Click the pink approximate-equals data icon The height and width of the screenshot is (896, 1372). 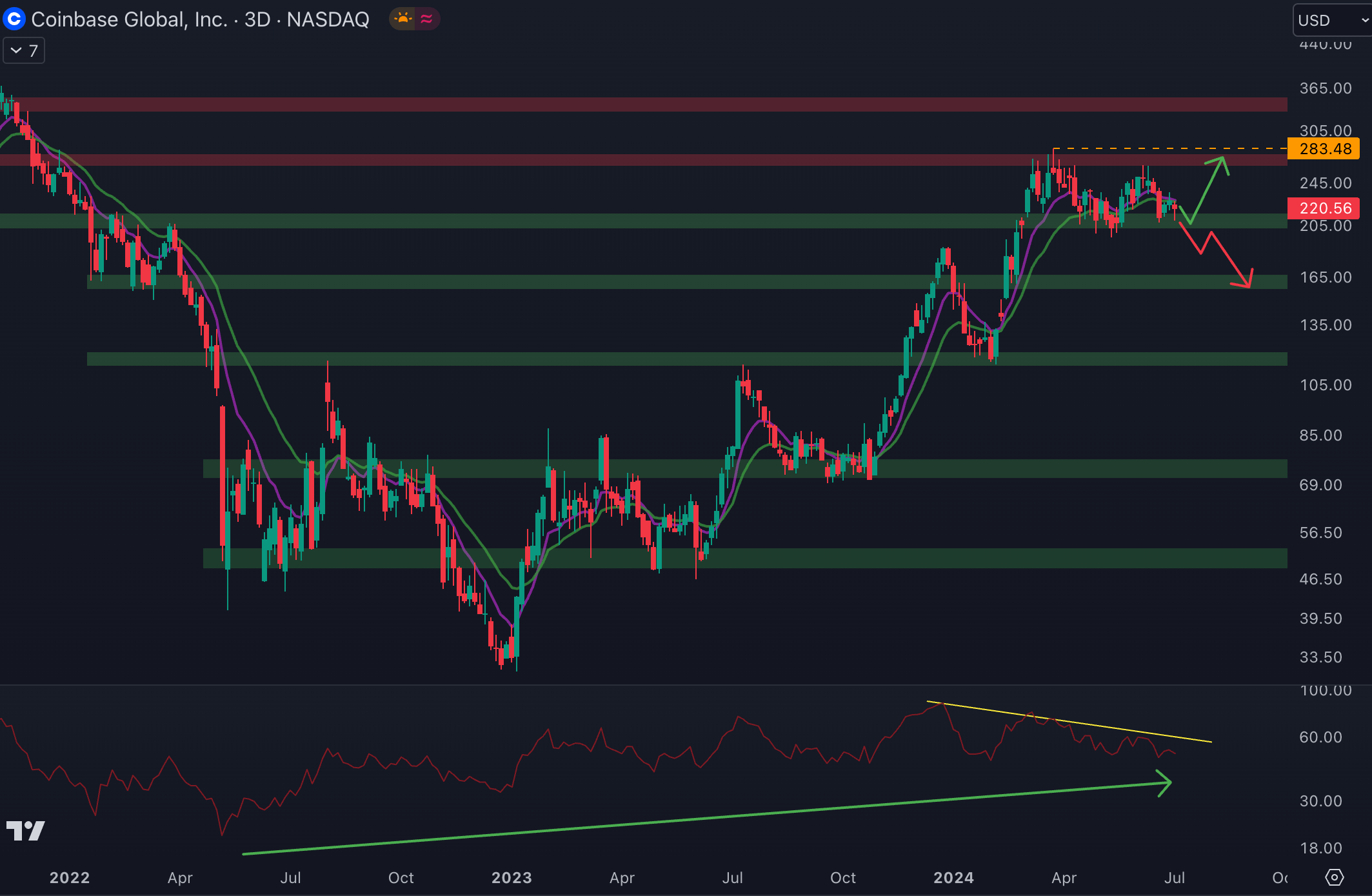[x=426, y=19]
